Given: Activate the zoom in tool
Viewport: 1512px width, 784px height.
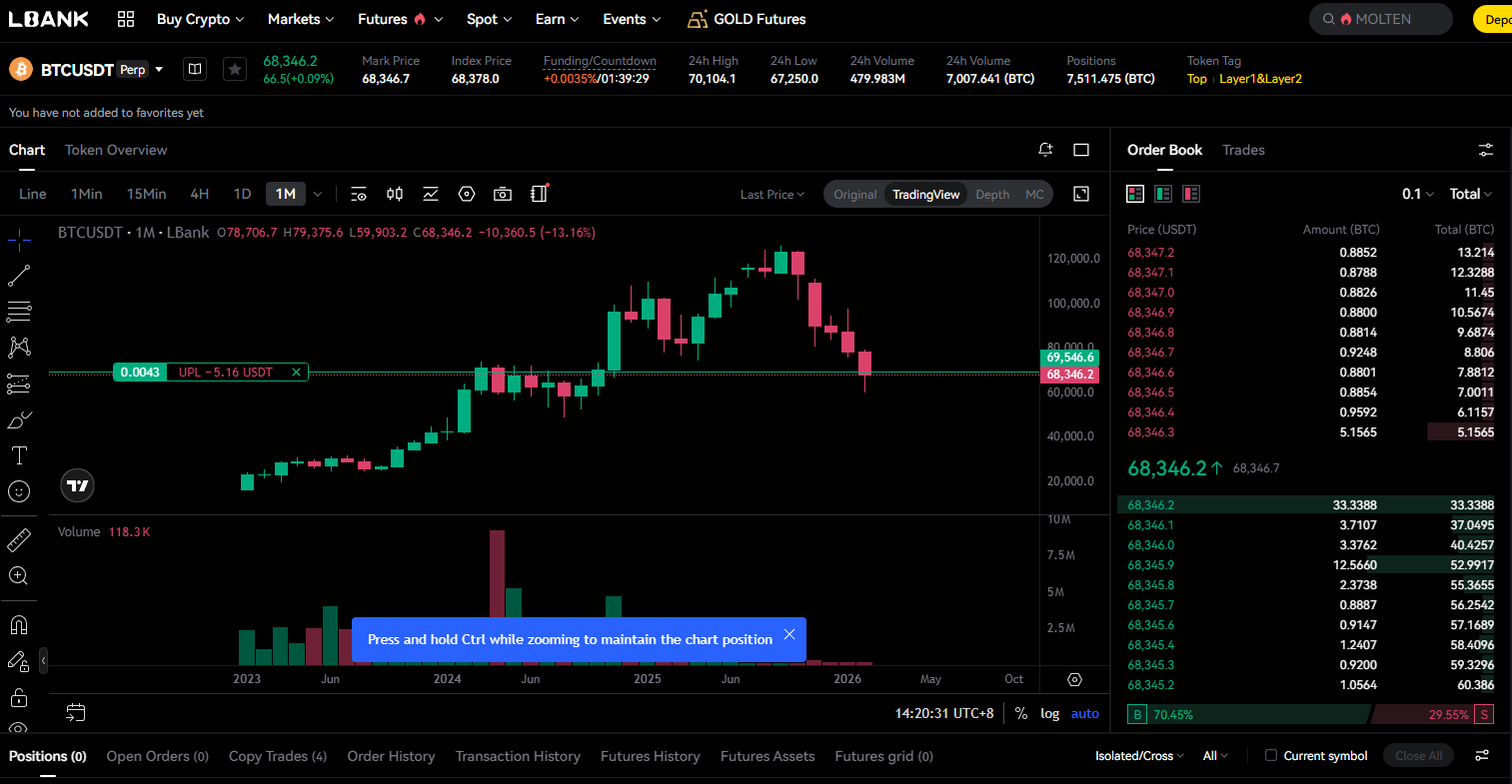Looking at the screenshot, I should (x=19, y=576).
